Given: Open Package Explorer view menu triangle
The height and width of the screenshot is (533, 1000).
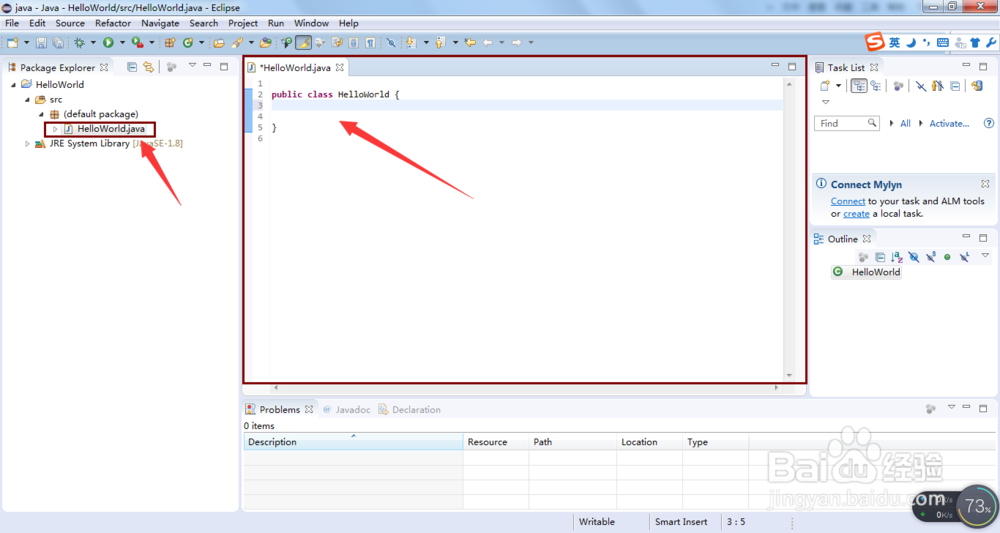Looking at the screenshot, I should point(192,65).
